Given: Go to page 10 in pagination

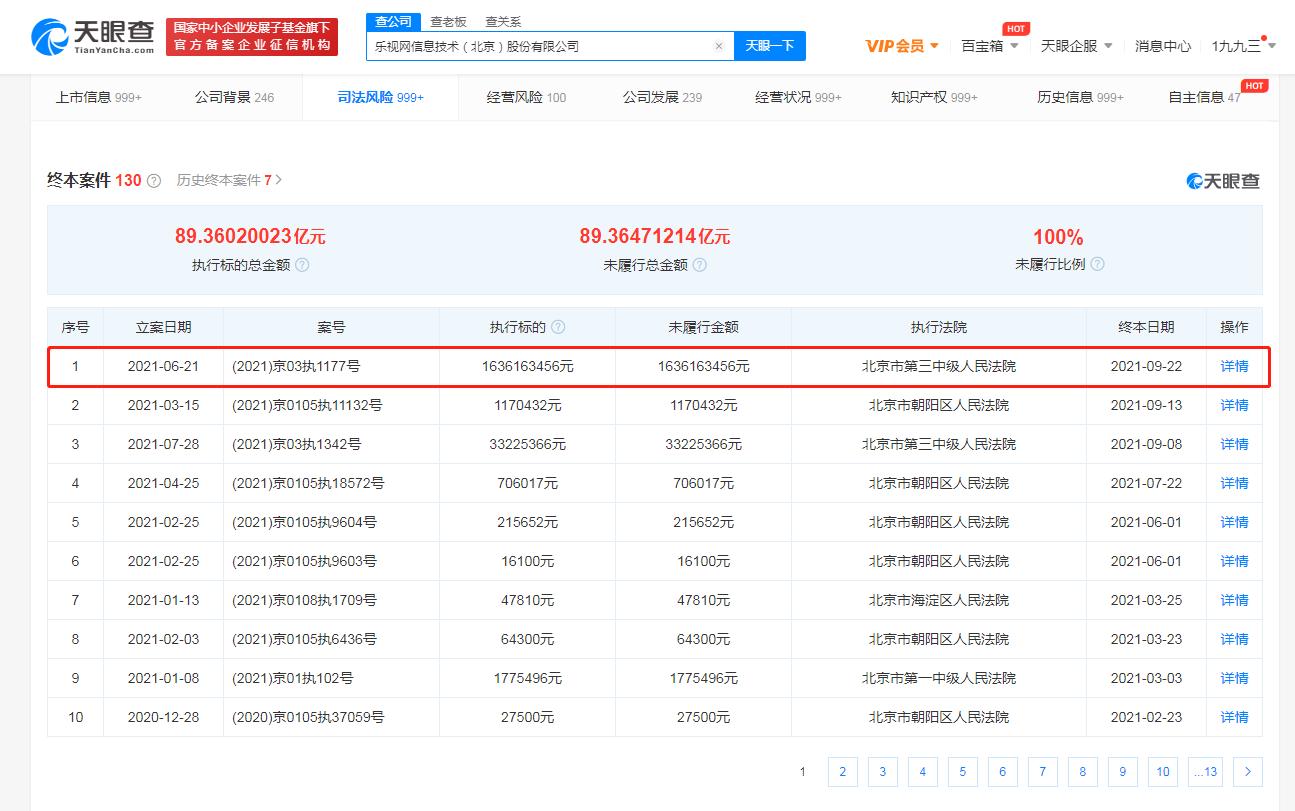Looking at the screenshot, I should coord(1163,772).
